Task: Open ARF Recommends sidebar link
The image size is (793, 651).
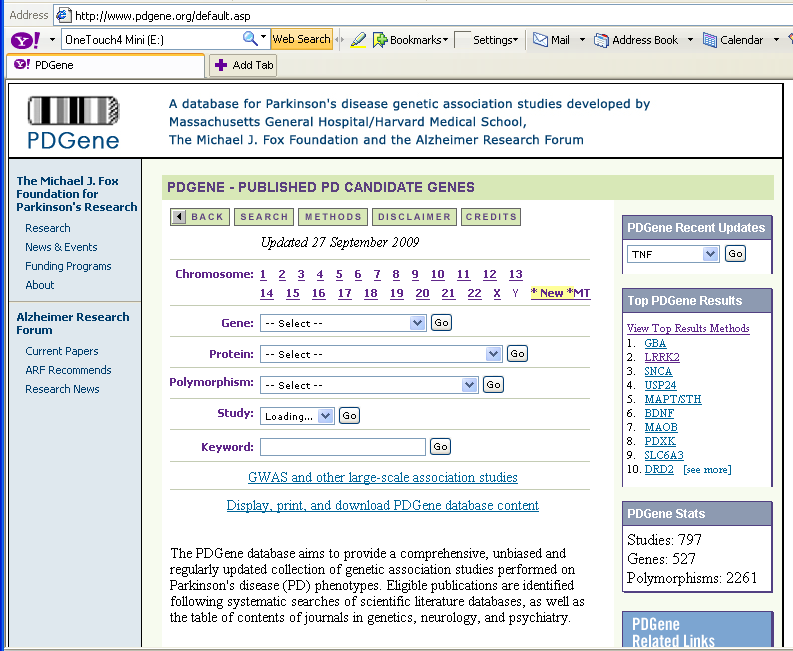Action: tap(68, 370)
